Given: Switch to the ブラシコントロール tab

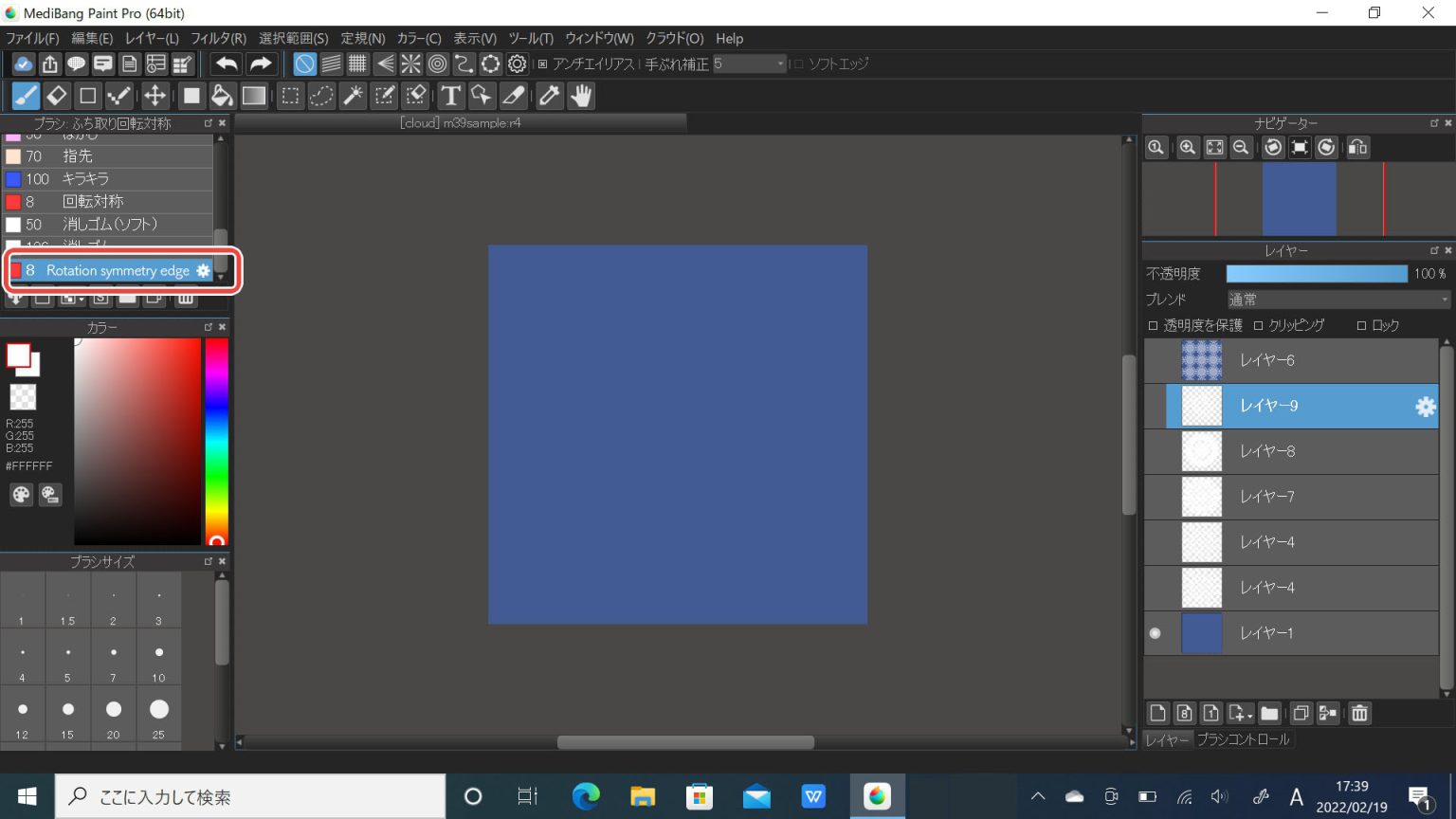Looking at the screenshot, I should [x=1243, y=739].
